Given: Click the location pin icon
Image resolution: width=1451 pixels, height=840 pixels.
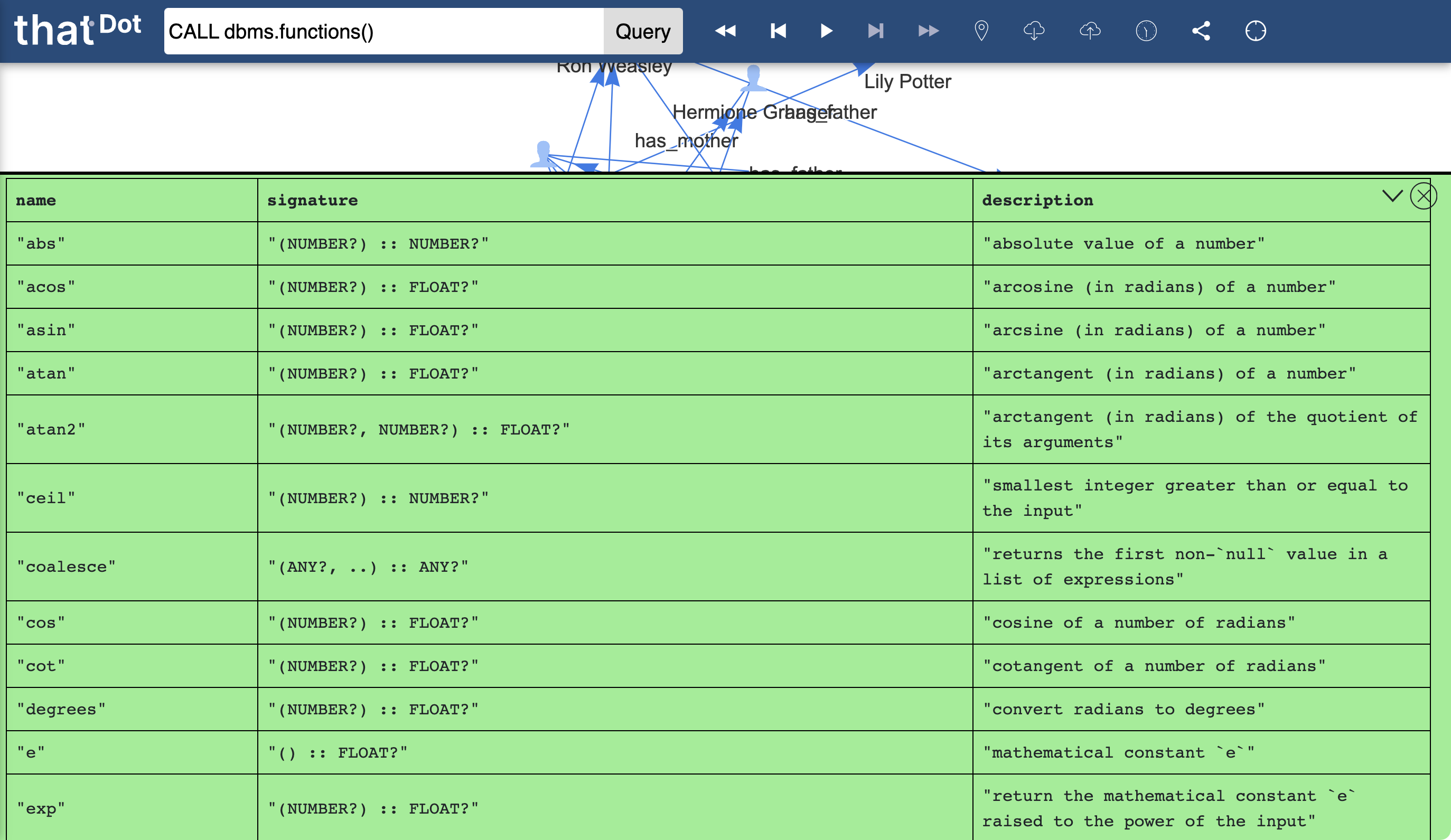Looking at the screenshot, I should pyautogui.click(x=980, y=31).
